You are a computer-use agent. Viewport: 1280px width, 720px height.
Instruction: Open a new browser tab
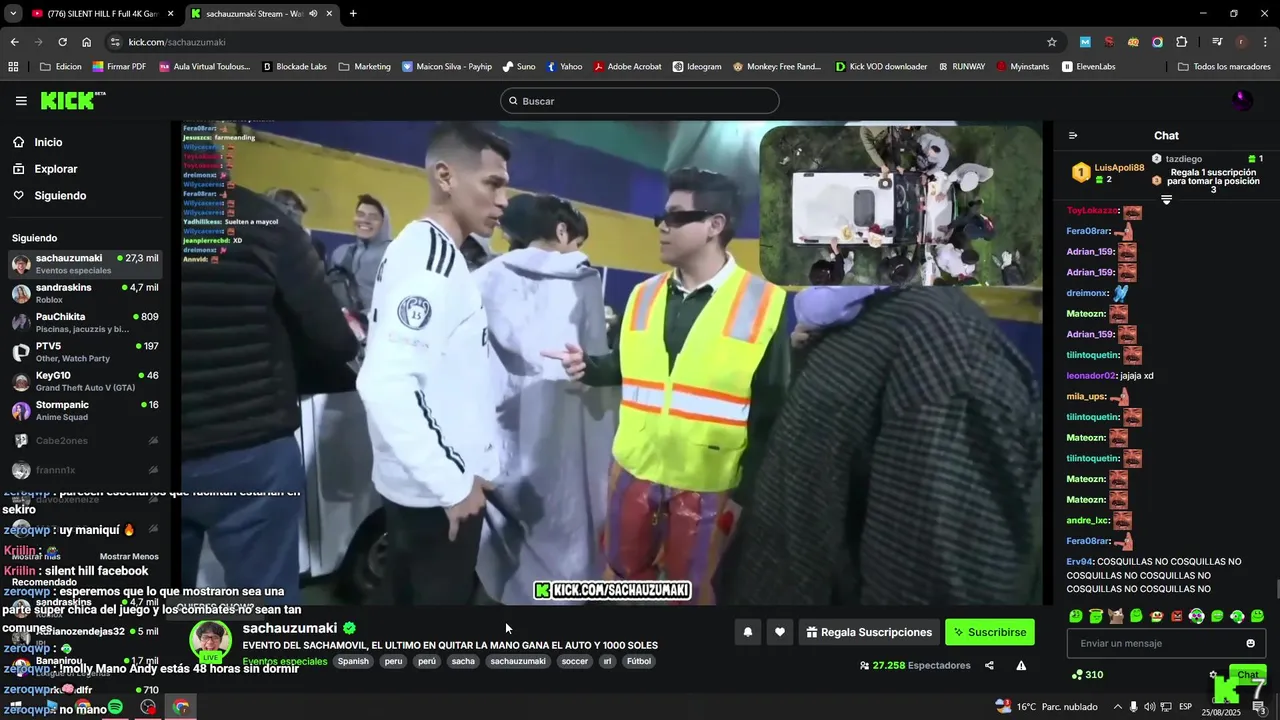(x=353, y=14)
